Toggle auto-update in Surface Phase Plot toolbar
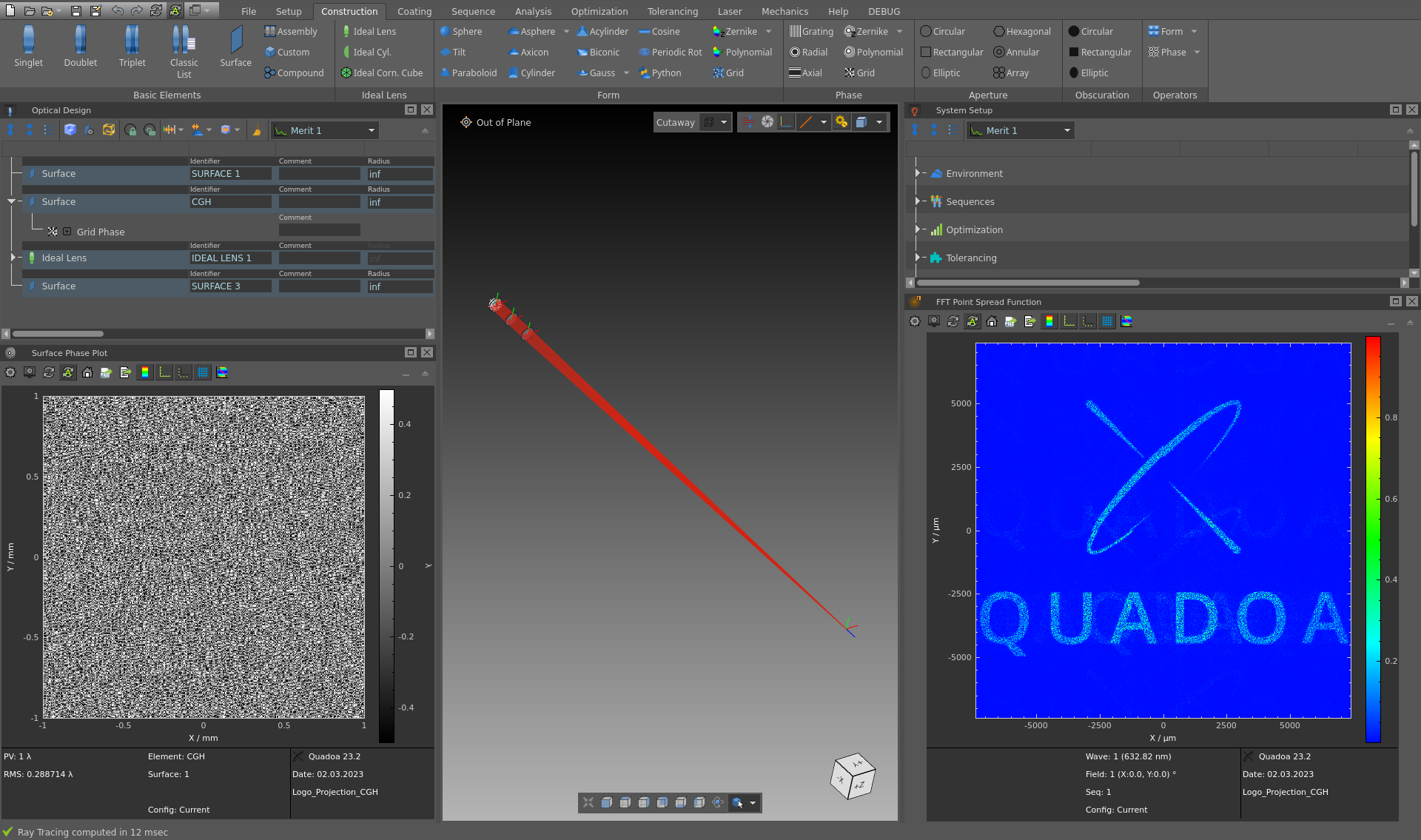The height and width of the screenshot is (840, 1421). 68,372
